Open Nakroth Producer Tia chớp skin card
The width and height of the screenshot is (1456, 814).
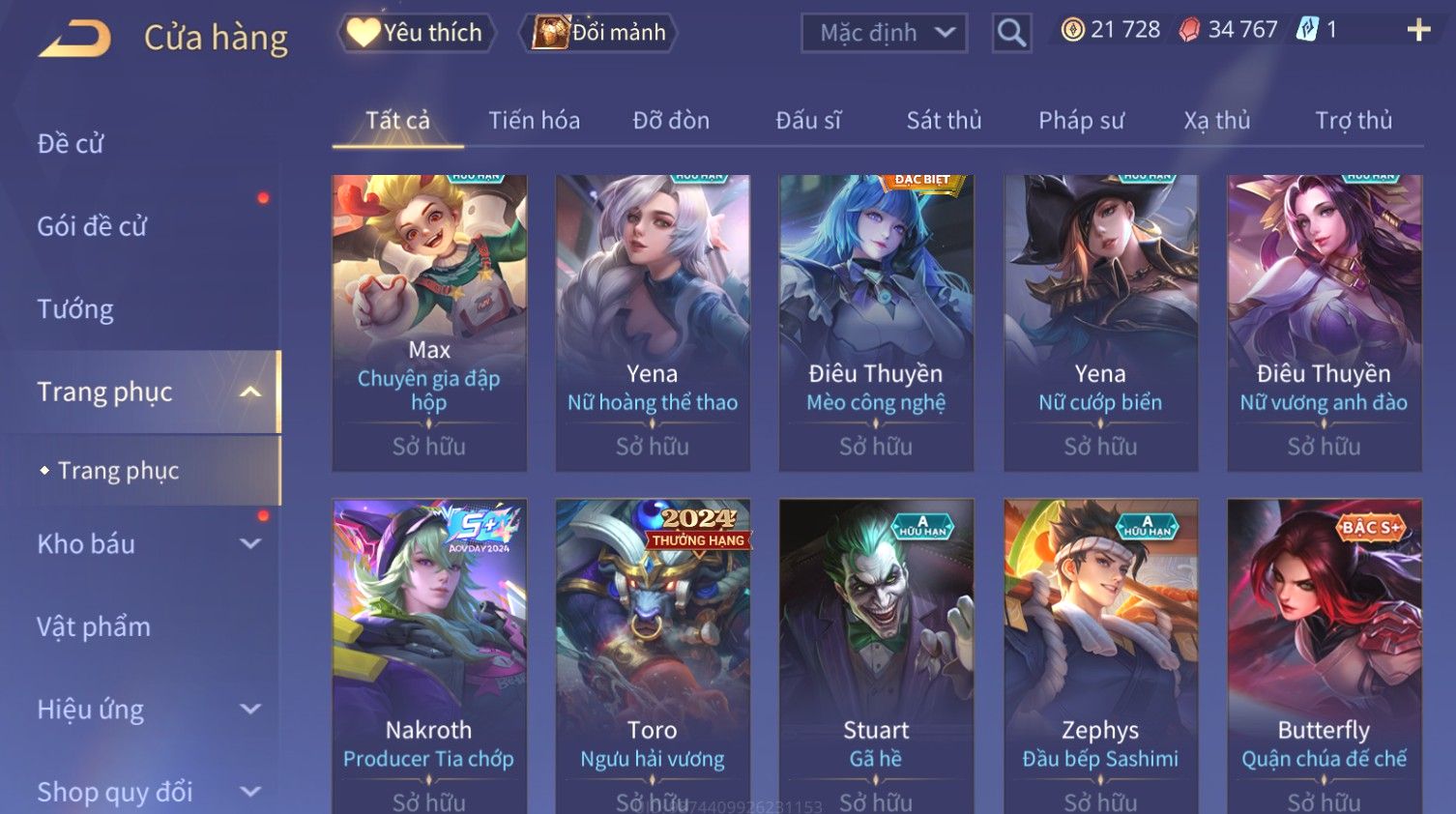coord(429,656)
